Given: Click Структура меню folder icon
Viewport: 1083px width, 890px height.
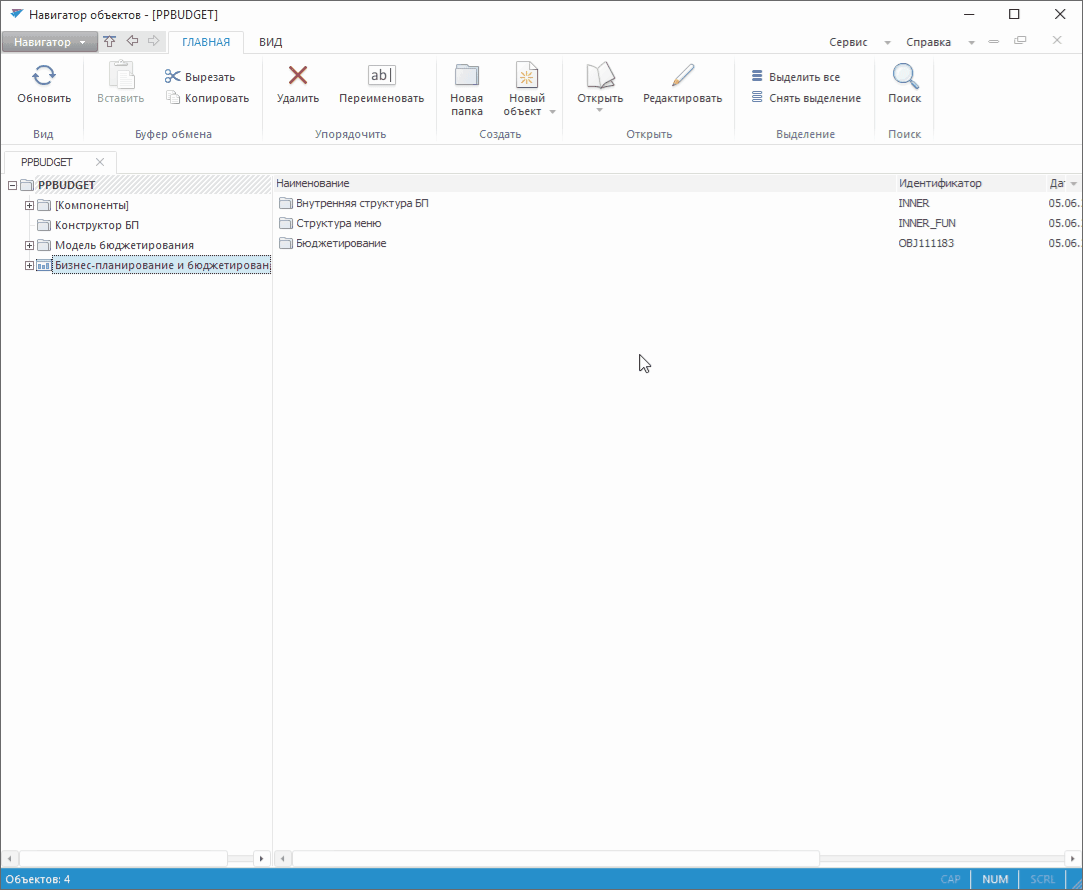Looking at the screenshot, I should 286,223.
